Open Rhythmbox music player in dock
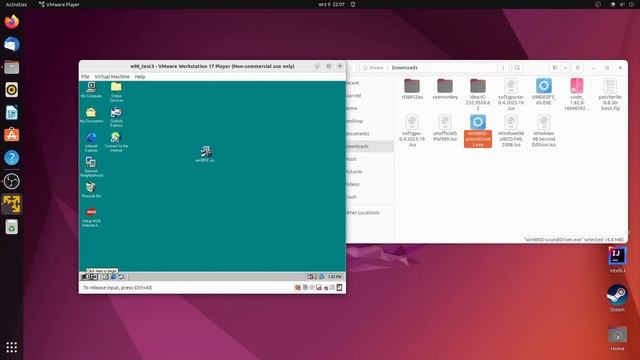The width and height of the screenshot is (640, 360). (11, 90)
